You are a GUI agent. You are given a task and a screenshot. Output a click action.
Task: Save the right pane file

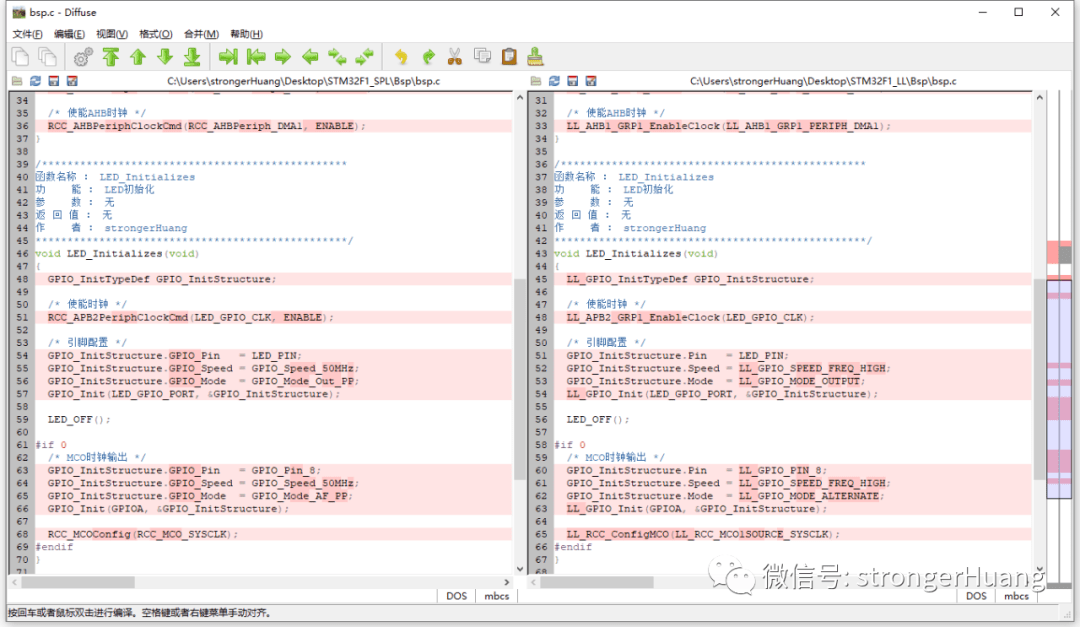572,81
